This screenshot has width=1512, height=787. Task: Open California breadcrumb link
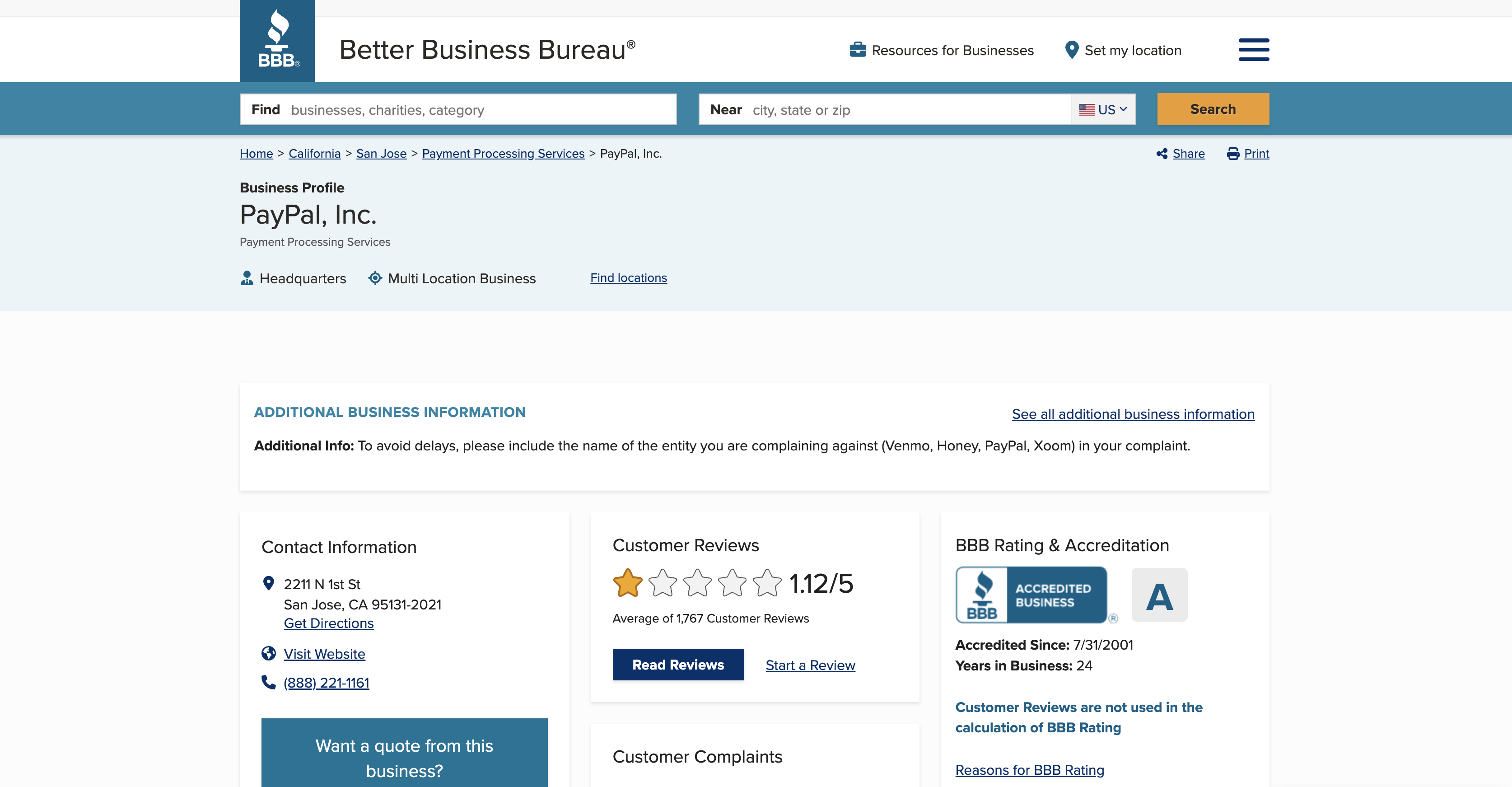point(315,154)
